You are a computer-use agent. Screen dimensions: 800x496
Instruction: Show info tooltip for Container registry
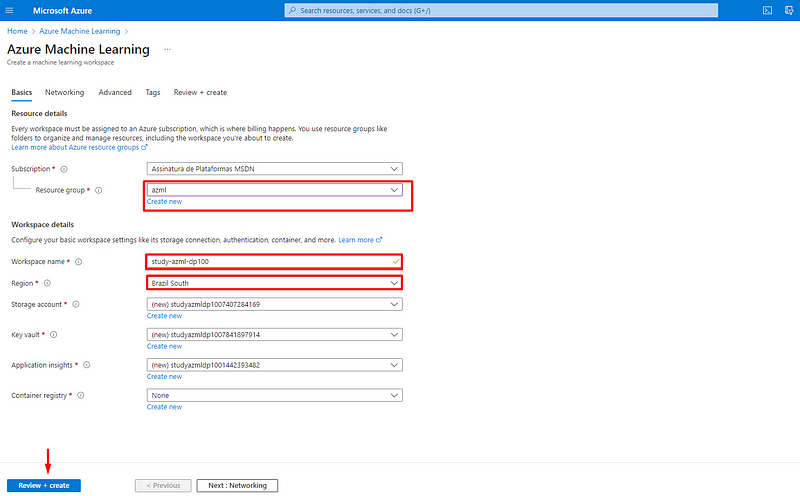coord(81,395)
